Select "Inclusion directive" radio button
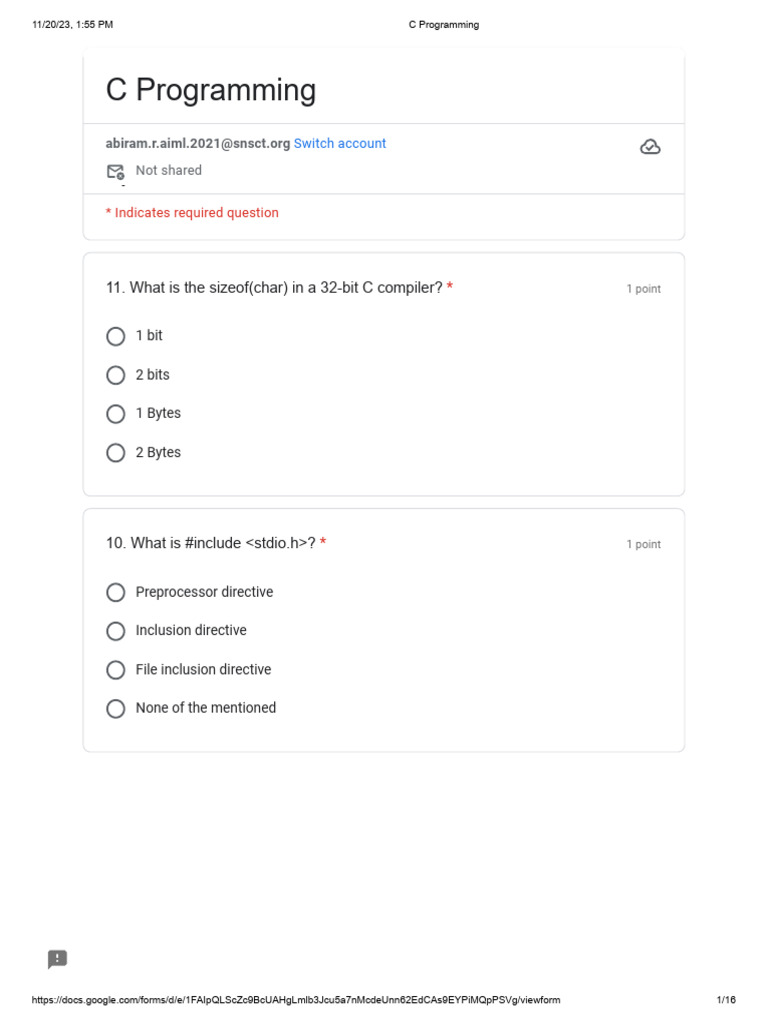Viewport: 768px width, 1024px height. click(x=116, y=631)
